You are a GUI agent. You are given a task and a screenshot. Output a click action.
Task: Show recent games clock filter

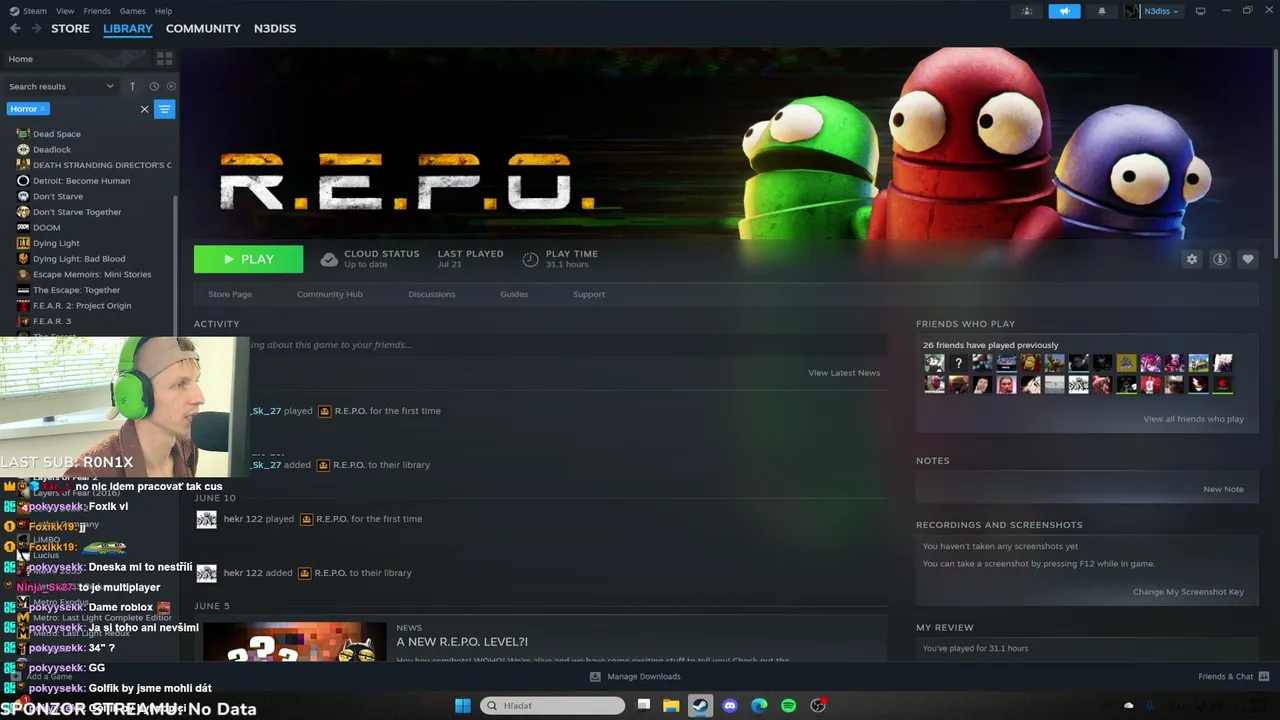[x=154, y=86]
